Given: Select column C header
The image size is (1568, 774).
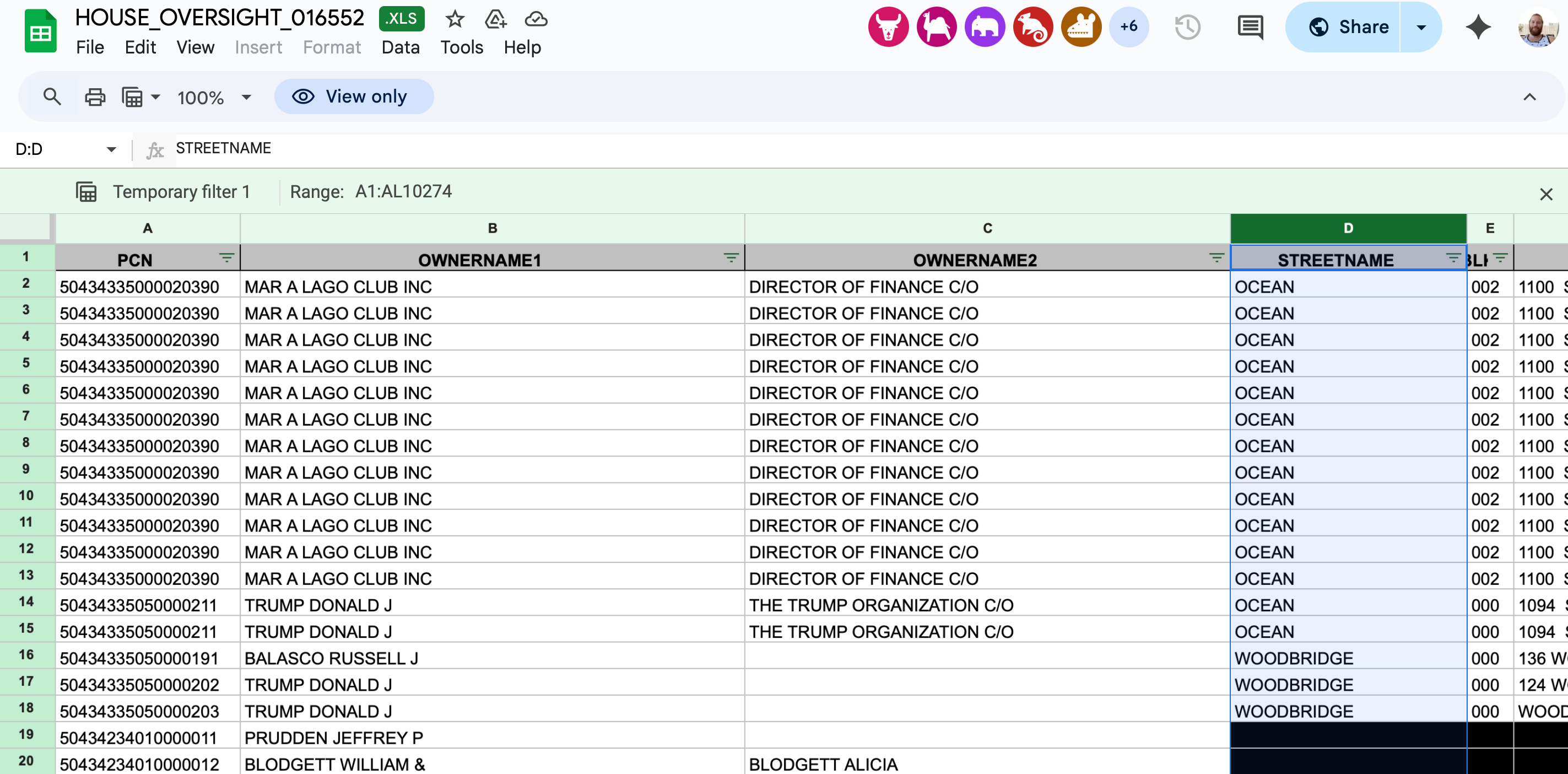Looking at the screenshot, I should click(987, 228).
